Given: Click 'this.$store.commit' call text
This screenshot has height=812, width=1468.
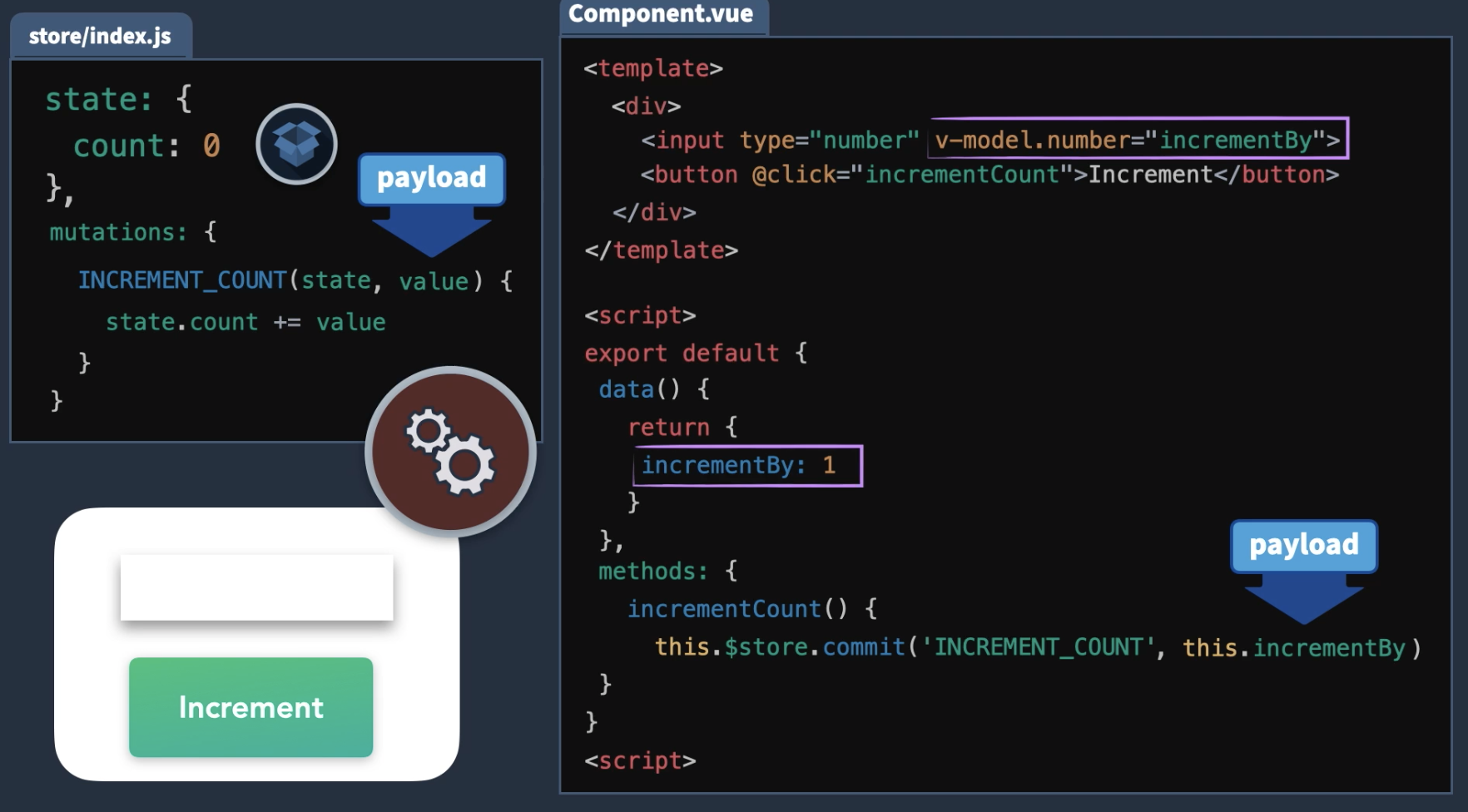Looking at the screenshot, I should (780, 647).
